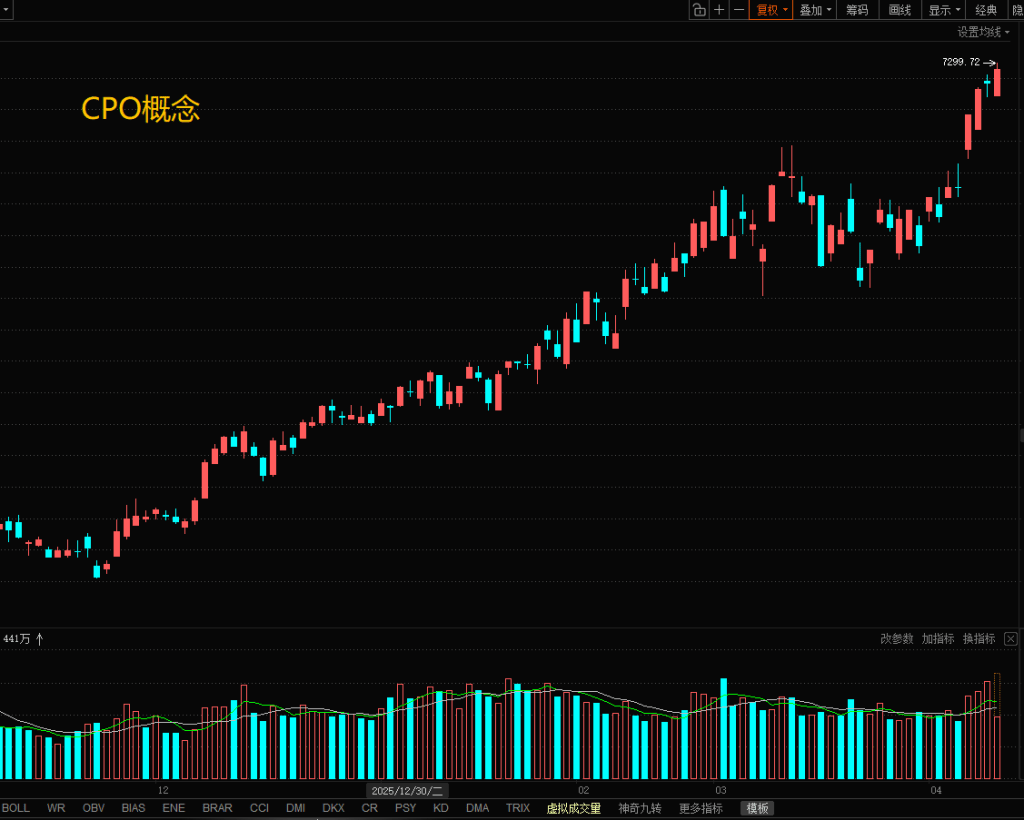The height and width of the screenshot is (820, 1024).
Task: Zoom out chart with the minus icon
Action: (739, 10)
